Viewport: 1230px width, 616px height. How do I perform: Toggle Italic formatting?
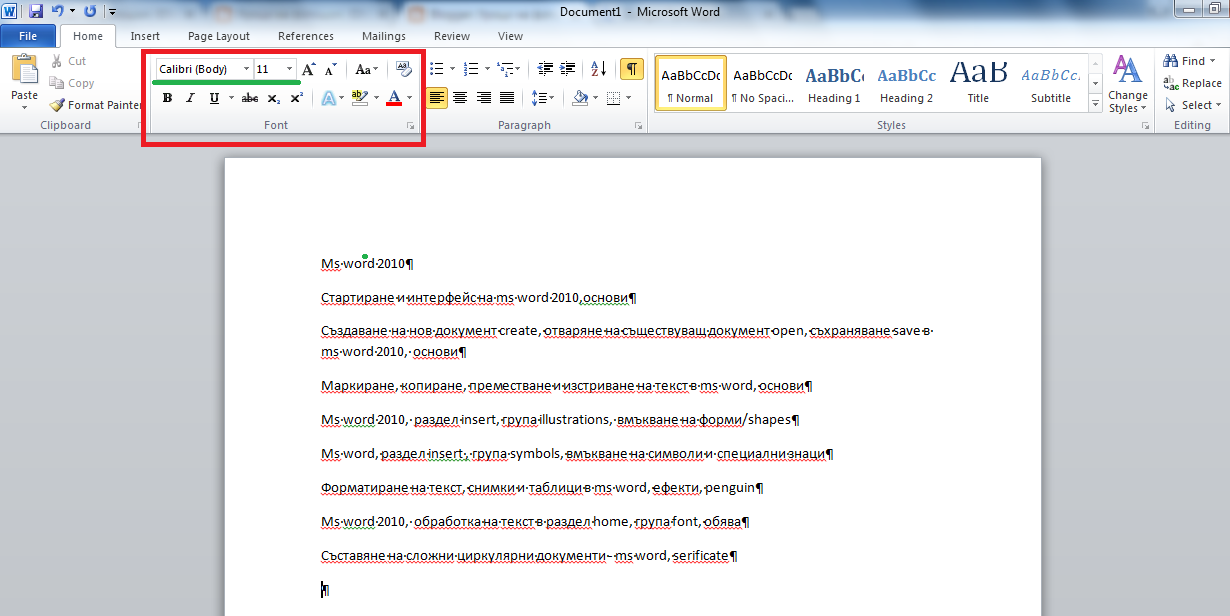point(190,98)
